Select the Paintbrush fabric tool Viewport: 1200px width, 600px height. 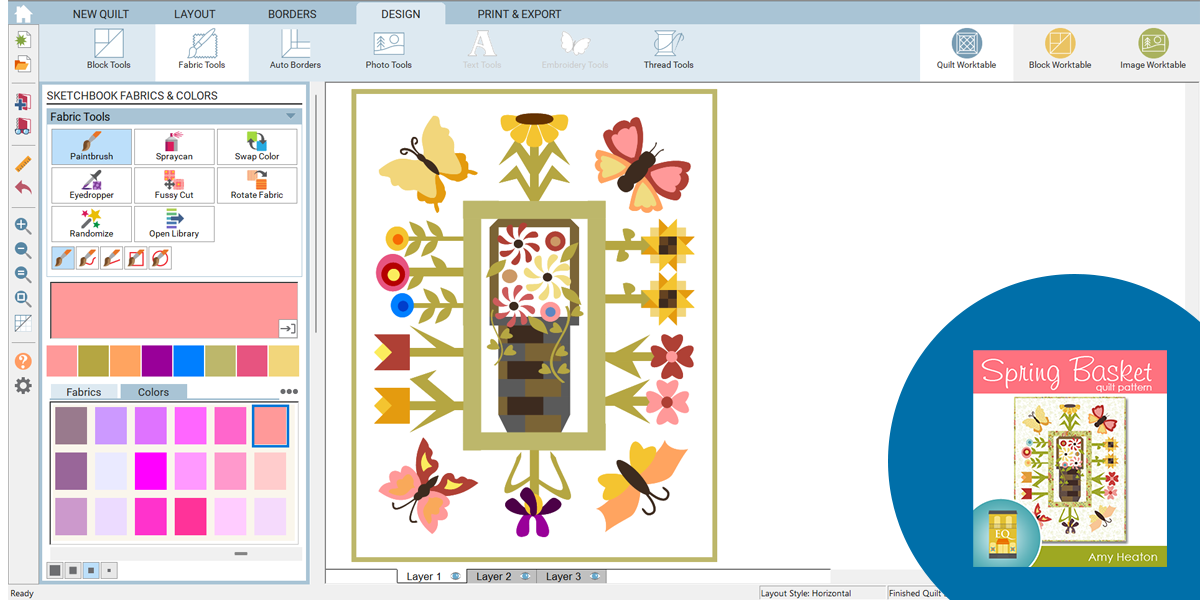coord(91,146)
